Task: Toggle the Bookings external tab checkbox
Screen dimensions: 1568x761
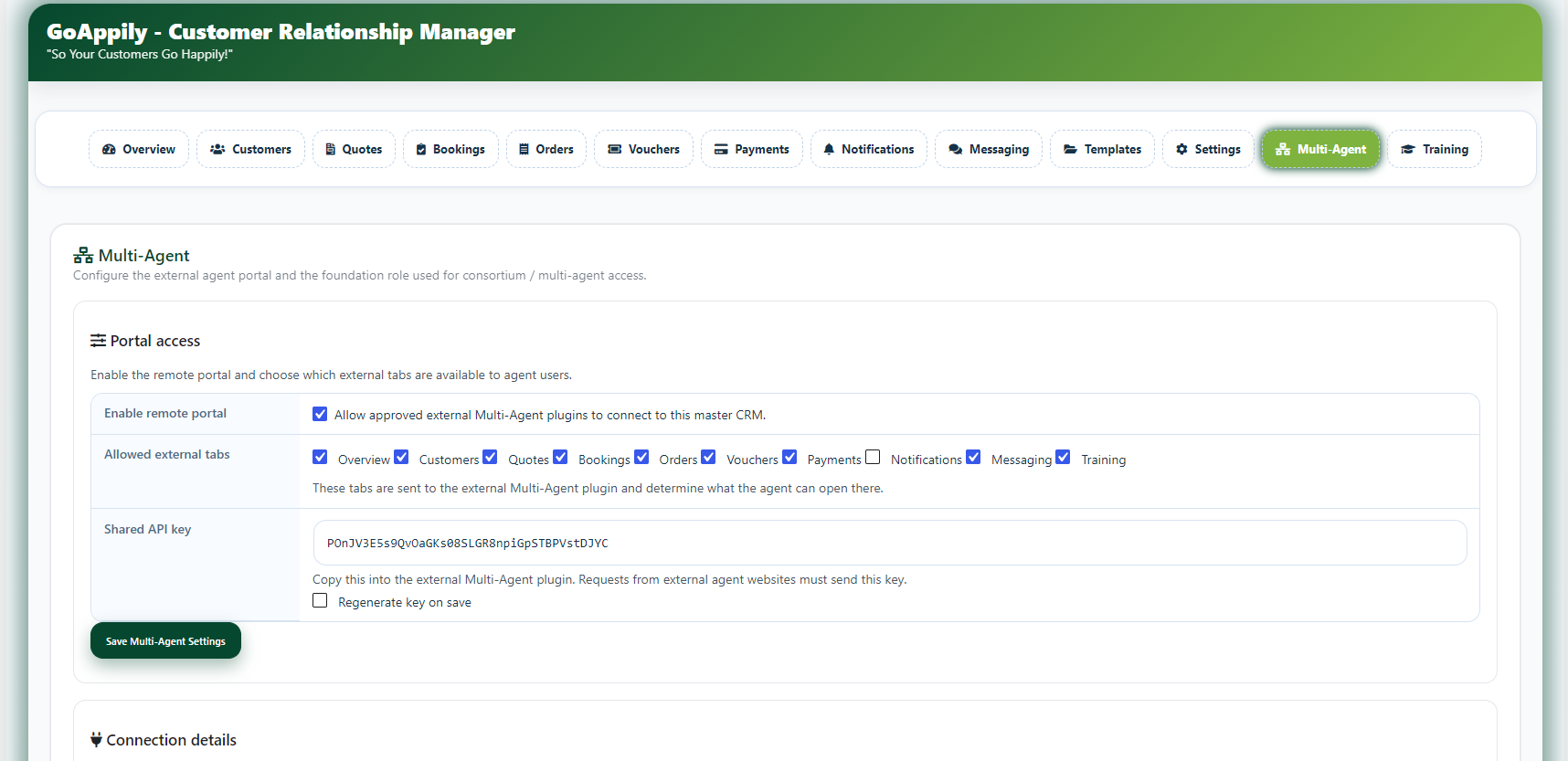Action: point(560,457)
